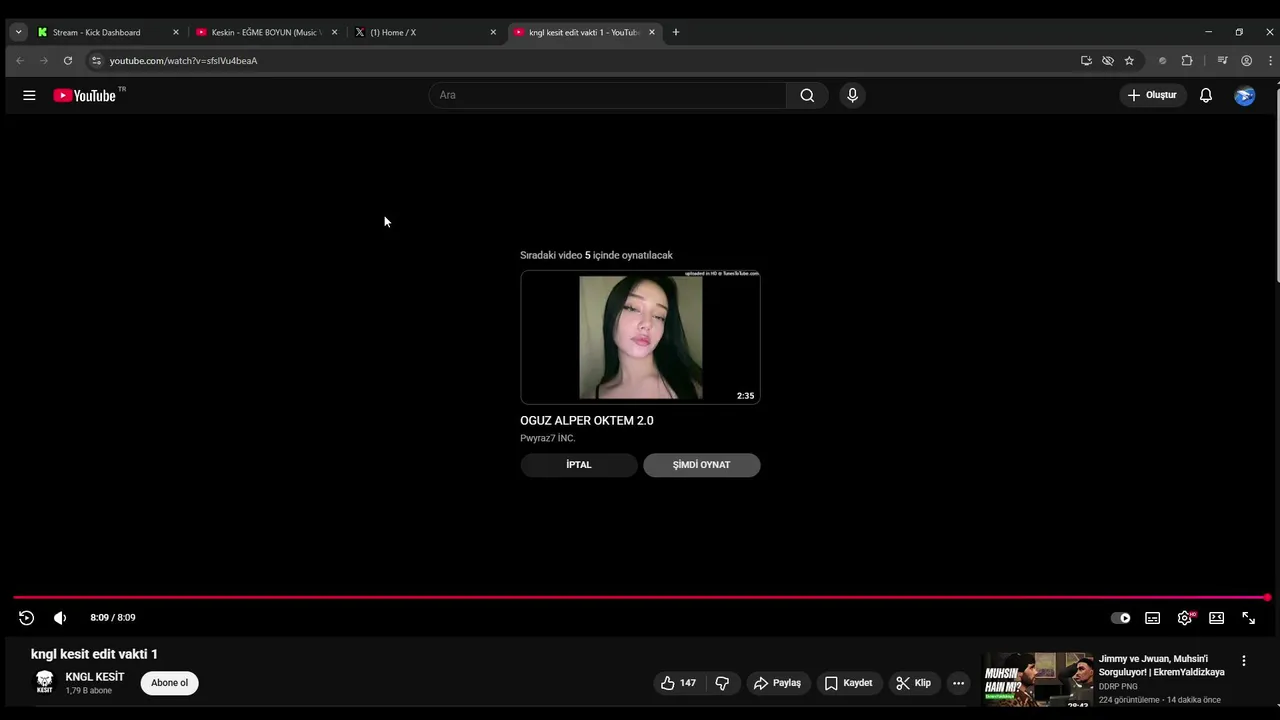This screenshot has height=720, width=1280.
Task: Open the media controls icon in toolbar
Action: (x=1222, y=61)
